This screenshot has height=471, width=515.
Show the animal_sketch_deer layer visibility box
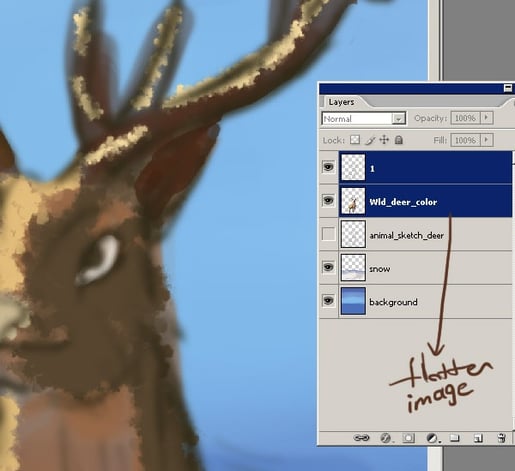coord(328,234)
